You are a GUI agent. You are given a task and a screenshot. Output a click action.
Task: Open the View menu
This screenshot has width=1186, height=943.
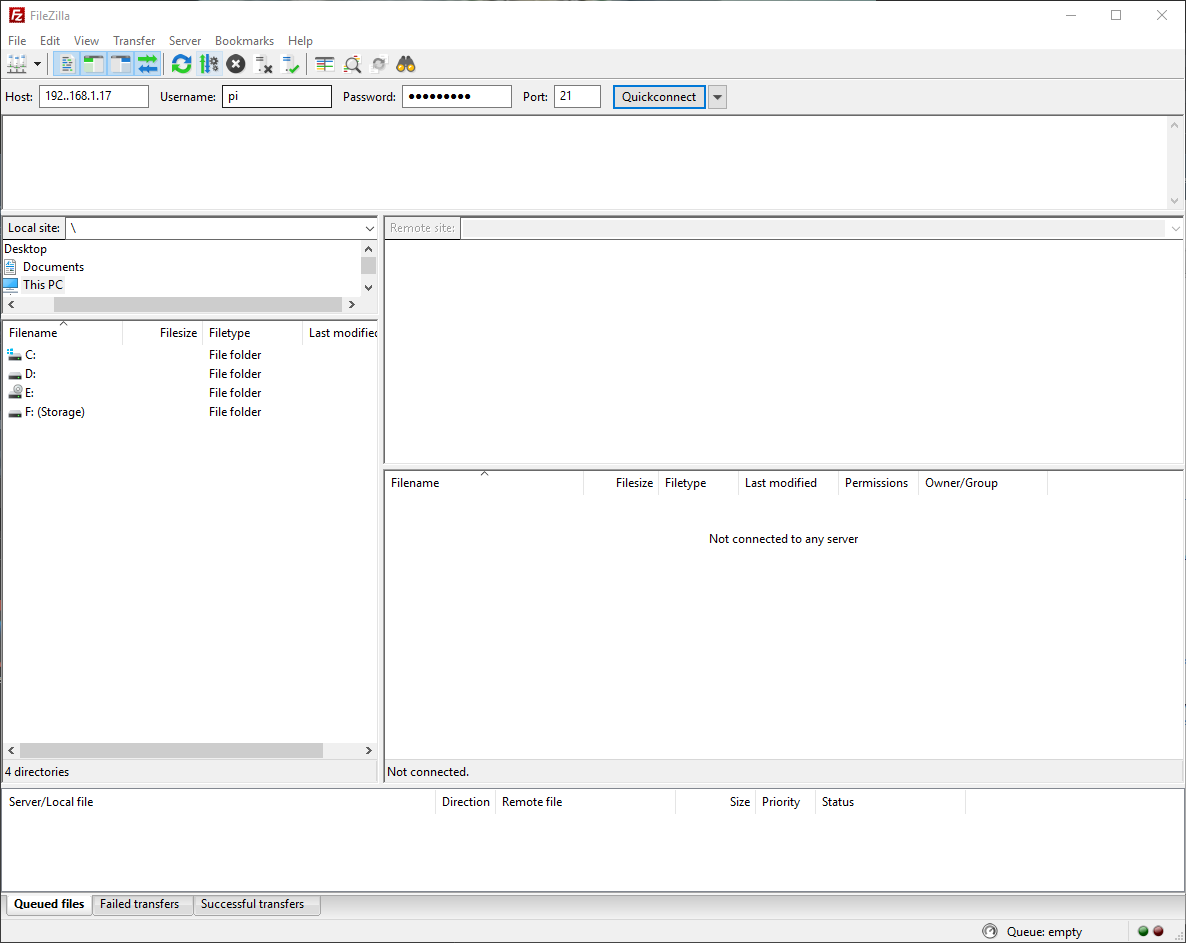click(x=86, y=41)
